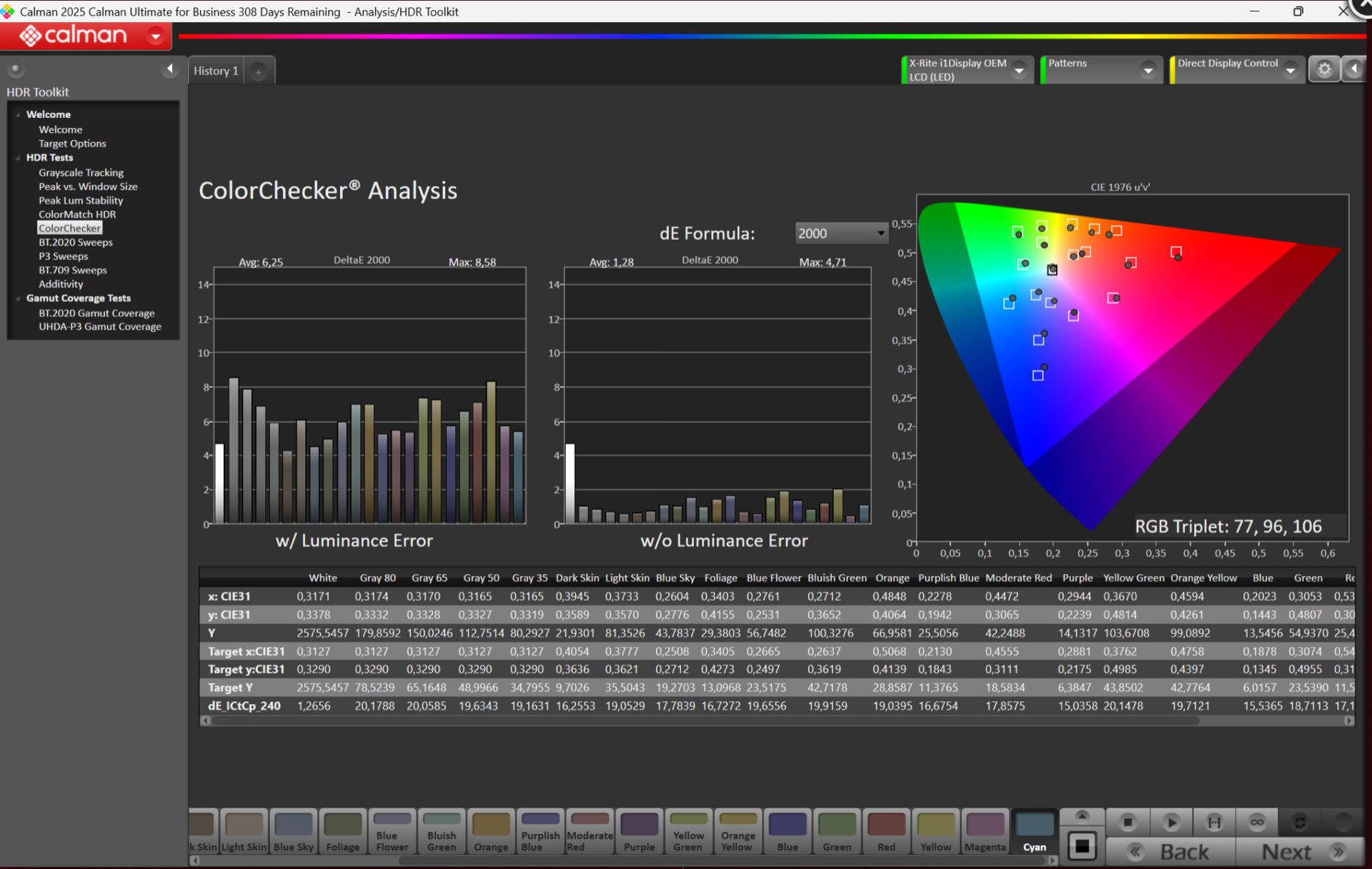Click the dE_ICtCp_240 row label
The image size is (1372, 869).
point(244,706)
